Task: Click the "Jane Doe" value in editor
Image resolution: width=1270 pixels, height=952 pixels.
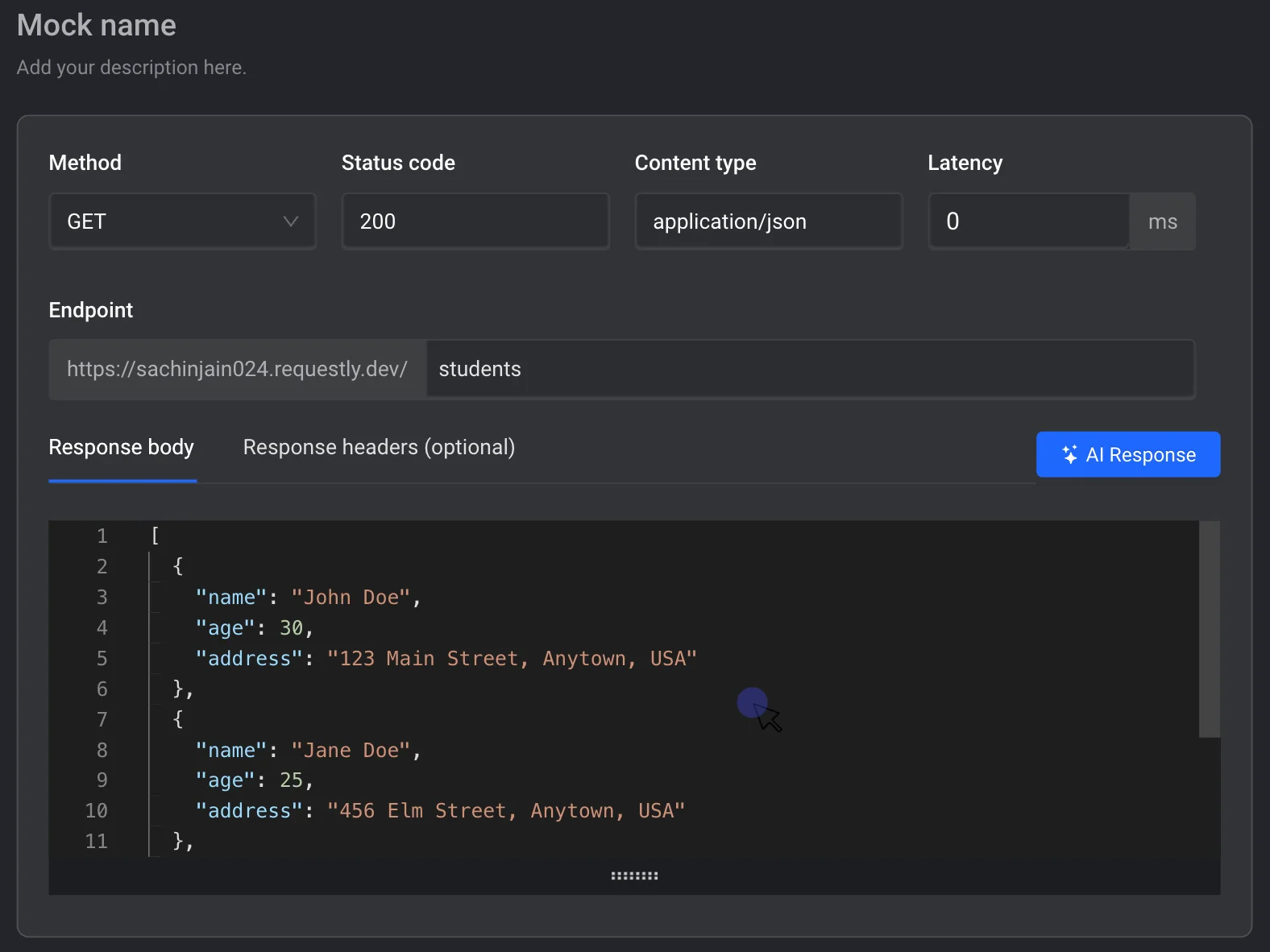Action: (x=351, y=751)
